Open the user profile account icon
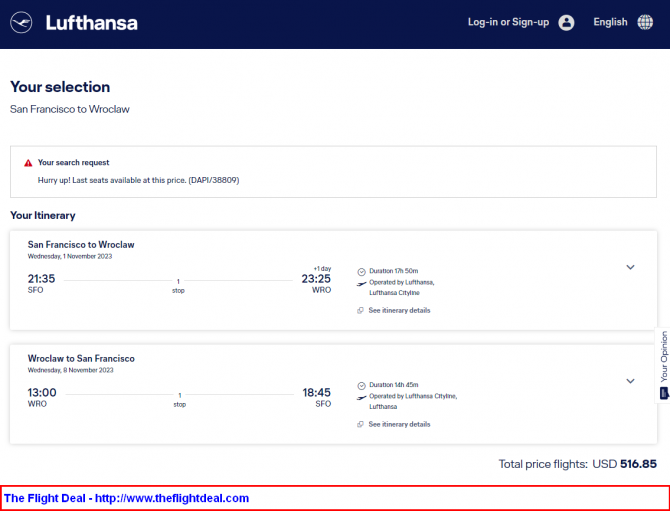The width and height of the screenshot is (670, 511). click(566, 22)
